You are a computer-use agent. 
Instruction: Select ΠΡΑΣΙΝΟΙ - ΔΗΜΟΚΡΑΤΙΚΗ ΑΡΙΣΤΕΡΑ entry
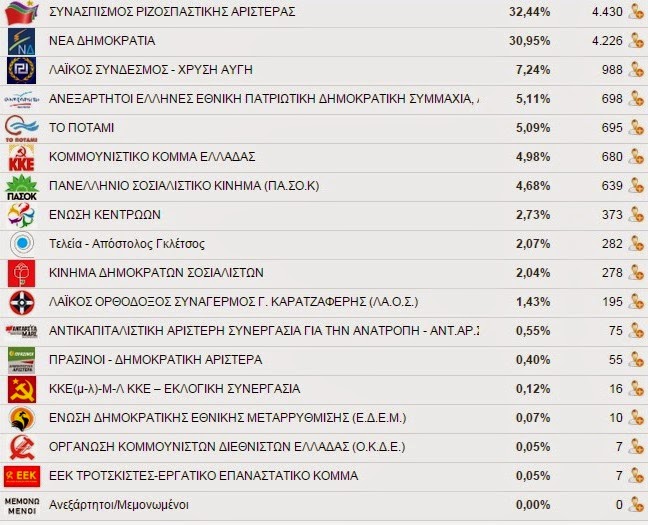click(x=155, y=360)
